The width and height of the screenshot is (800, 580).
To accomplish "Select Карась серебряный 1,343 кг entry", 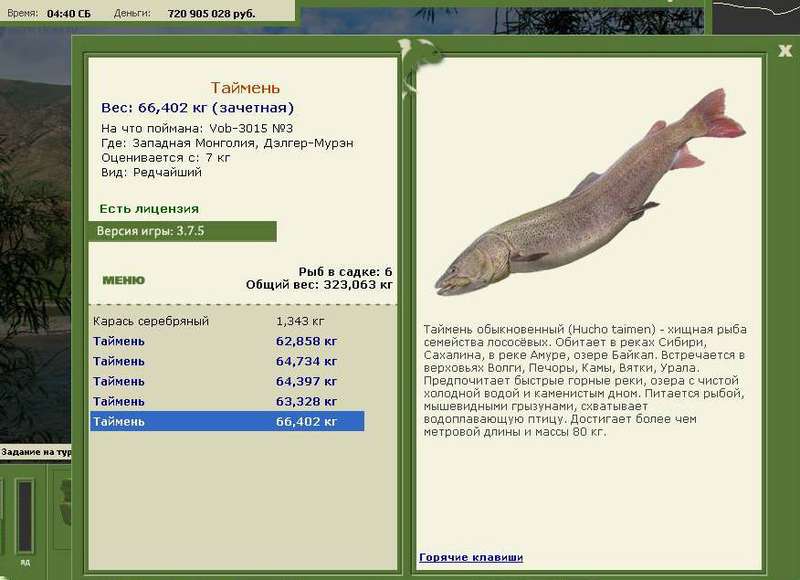I will 227,321.
